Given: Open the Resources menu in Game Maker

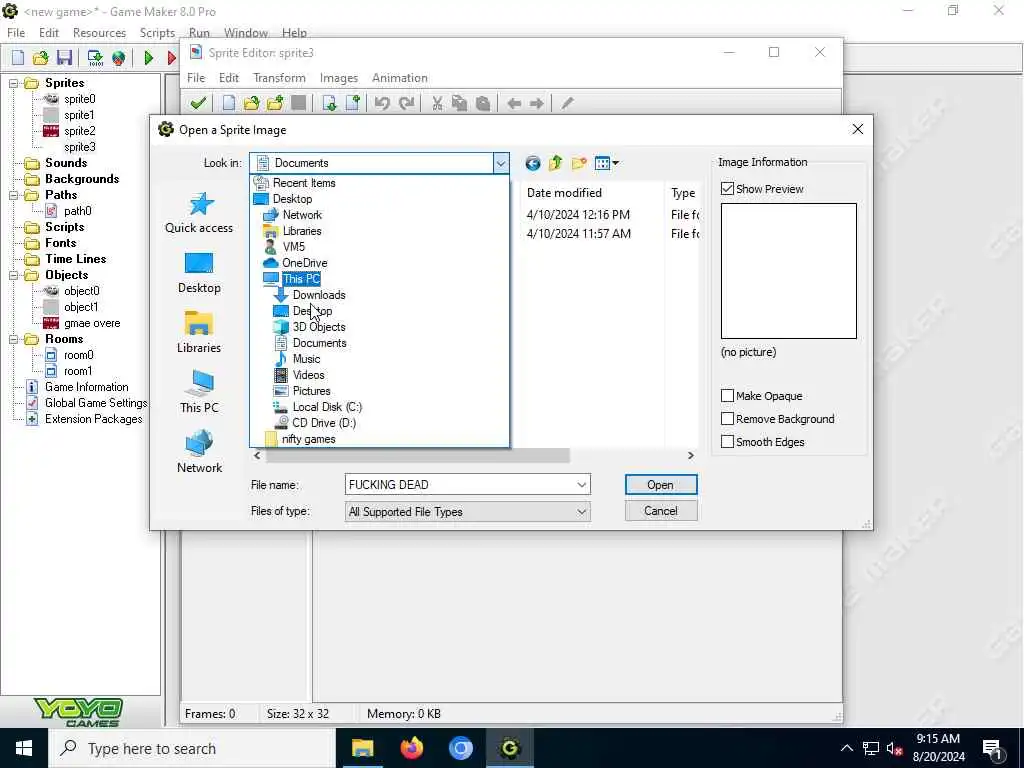Looking at the screenshot, I should pos(99,33).
